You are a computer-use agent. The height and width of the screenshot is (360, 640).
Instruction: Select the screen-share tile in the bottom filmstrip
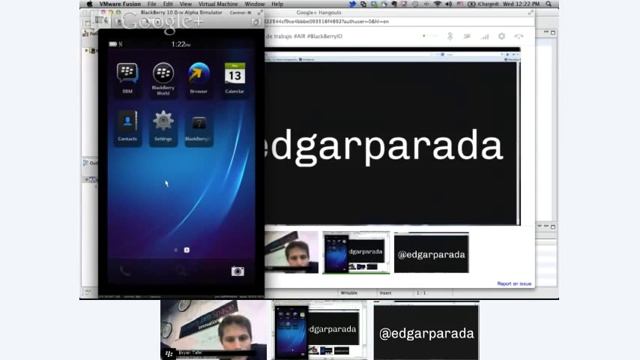click(320, 331)
